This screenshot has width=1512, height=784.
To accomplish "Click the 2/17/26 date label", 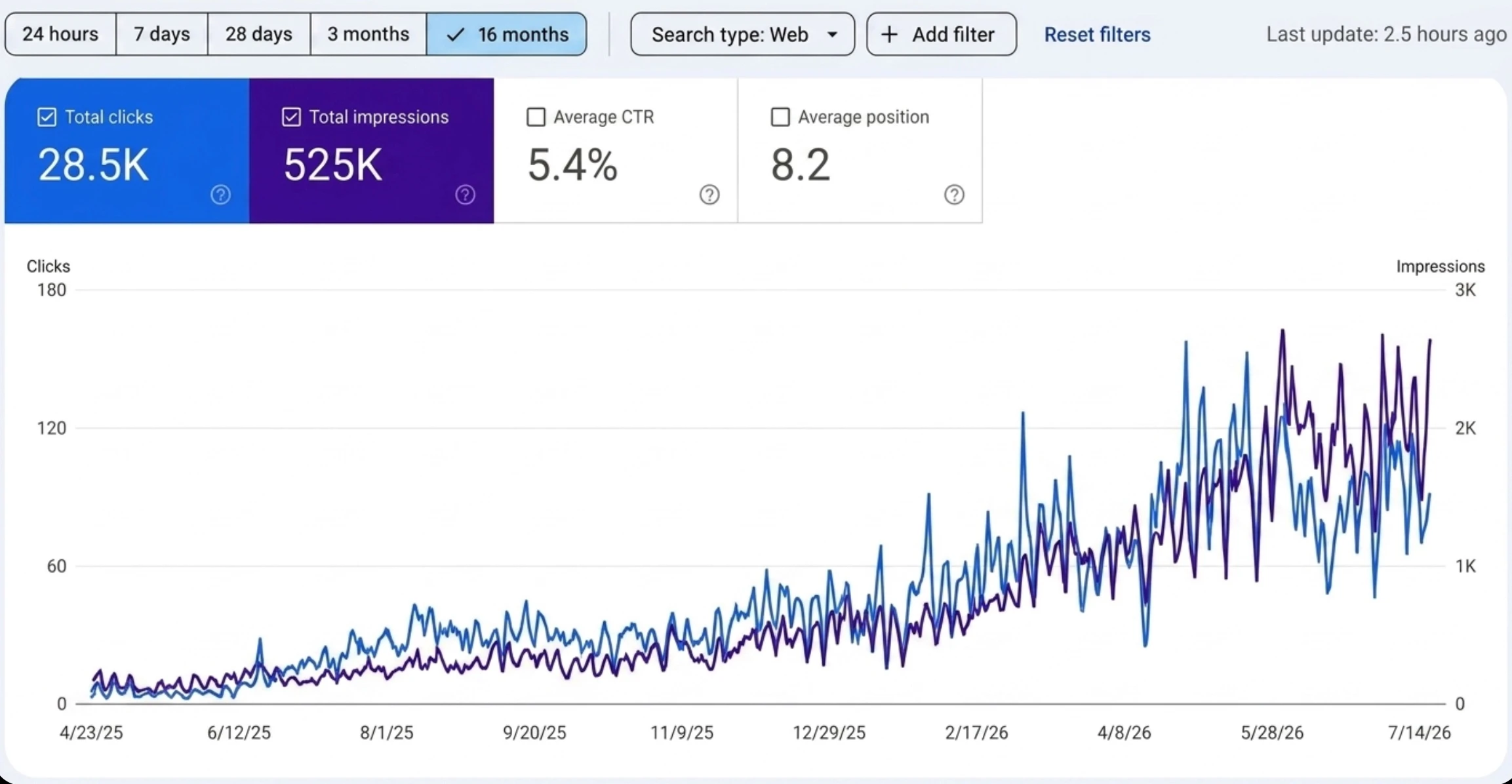I will click(x=976, y=732).
